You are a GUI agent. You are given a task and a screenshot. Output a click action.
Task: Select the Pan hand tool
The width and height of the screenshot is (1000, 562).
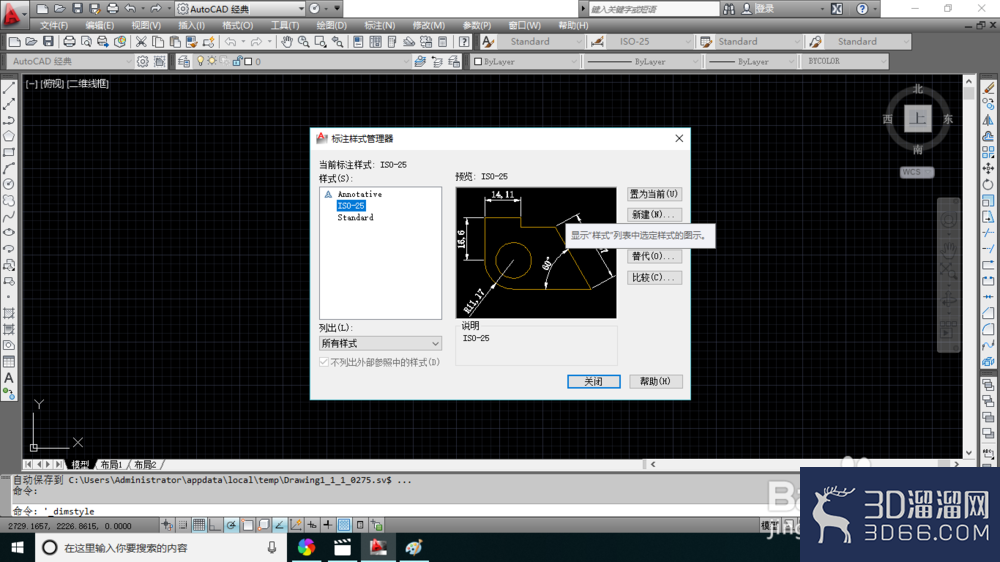(x=287, y=41)
